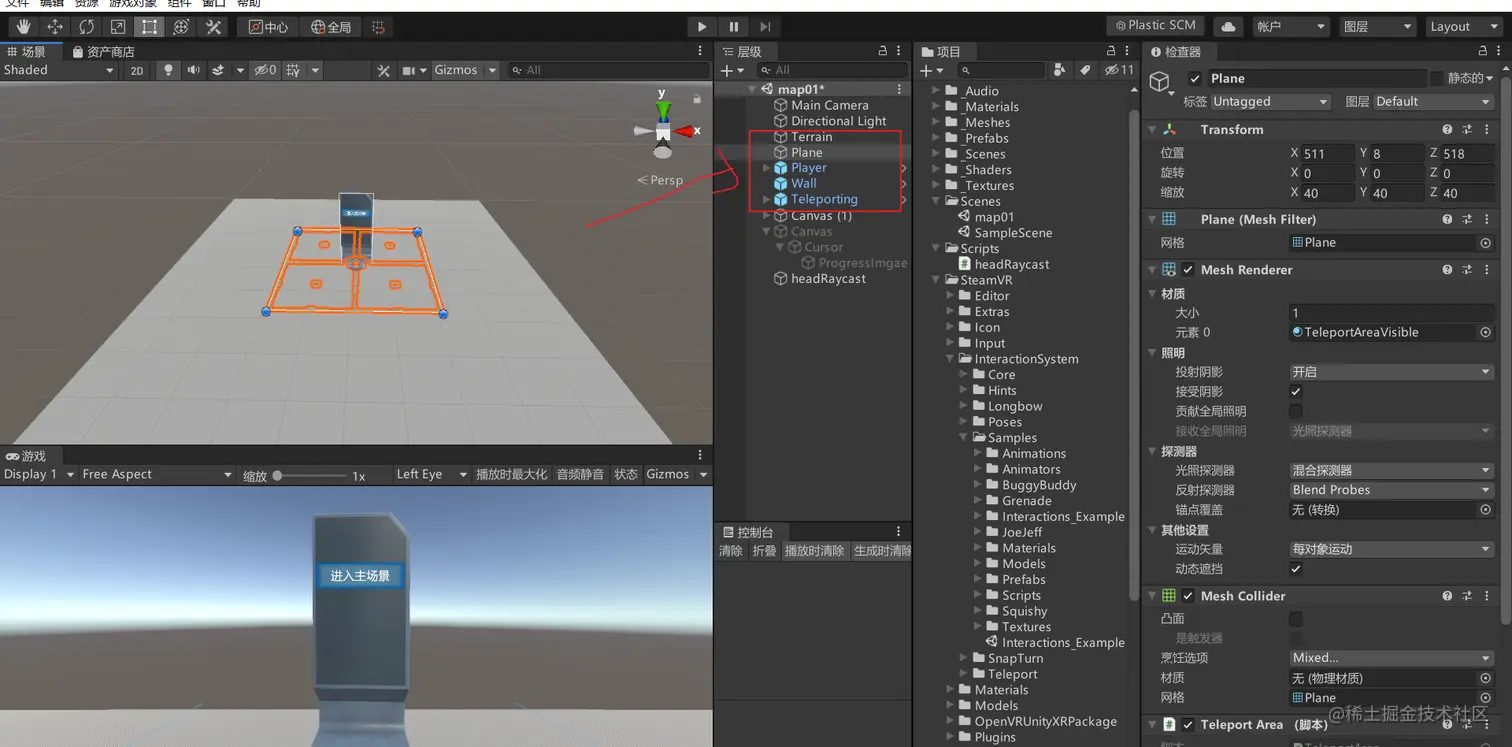The width and height of the screenshot is (1512, 747).
Task: Select the 检查器 inspector tab
Action: [x=1176, y=51]
